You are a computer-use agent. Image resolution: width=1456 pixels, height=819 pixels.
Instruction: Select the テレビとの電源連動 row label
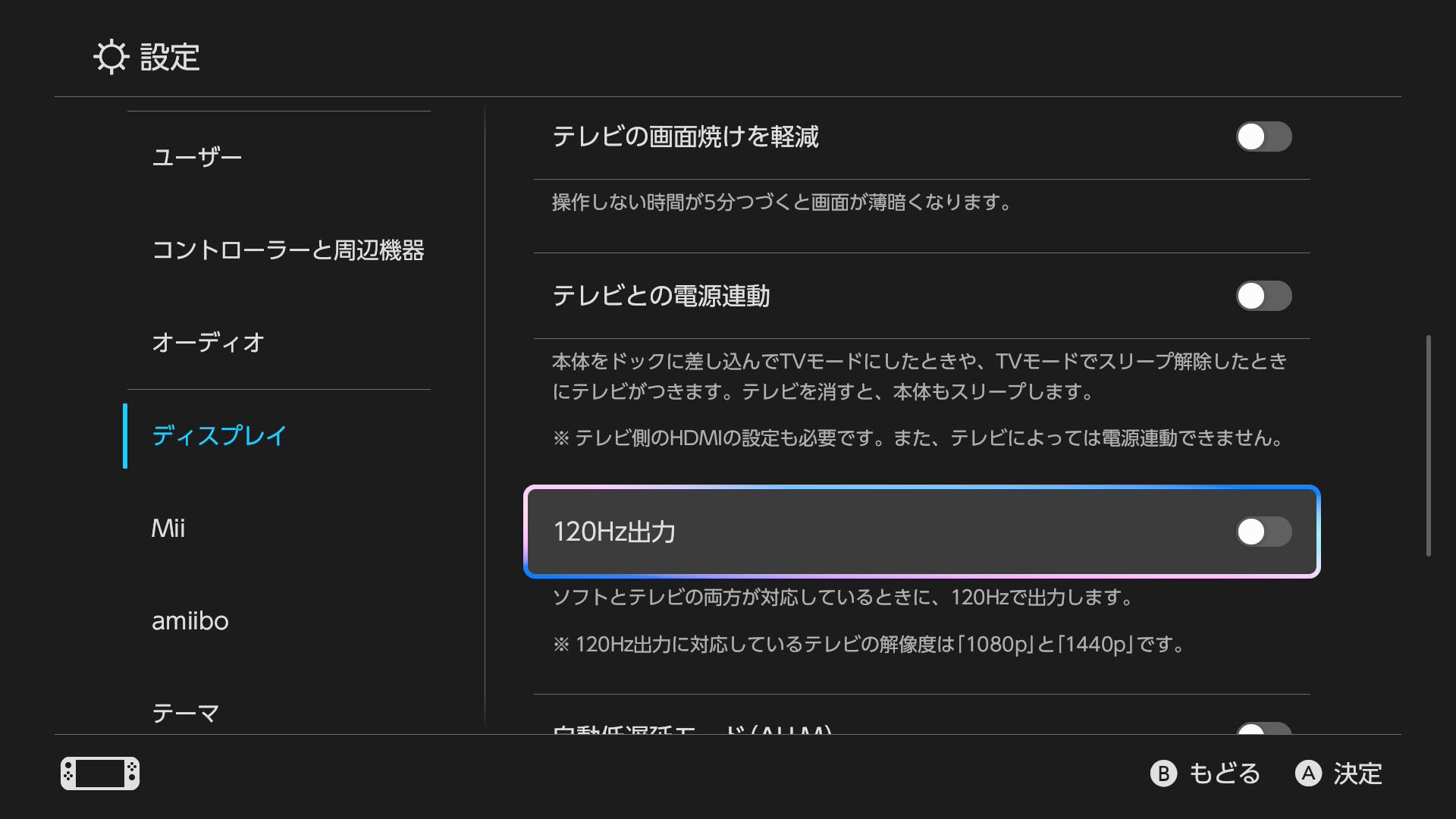[x=661, y=297]
